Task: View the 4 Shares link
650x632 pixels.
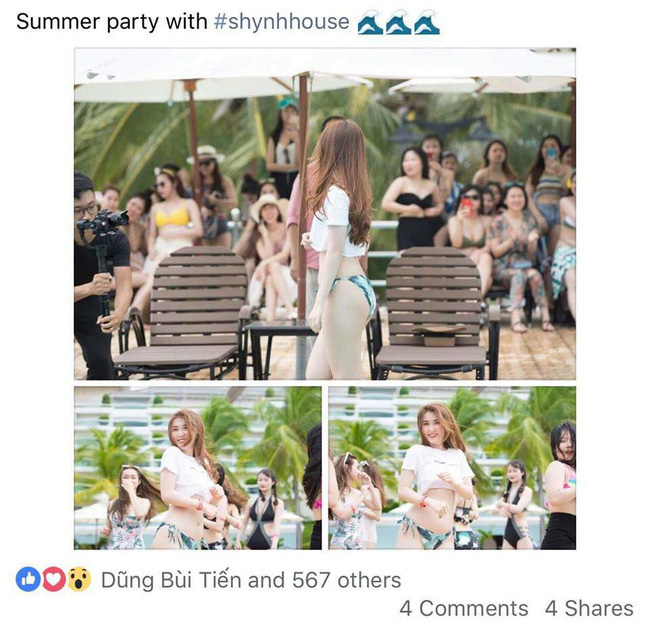Action: coord(589,608)
